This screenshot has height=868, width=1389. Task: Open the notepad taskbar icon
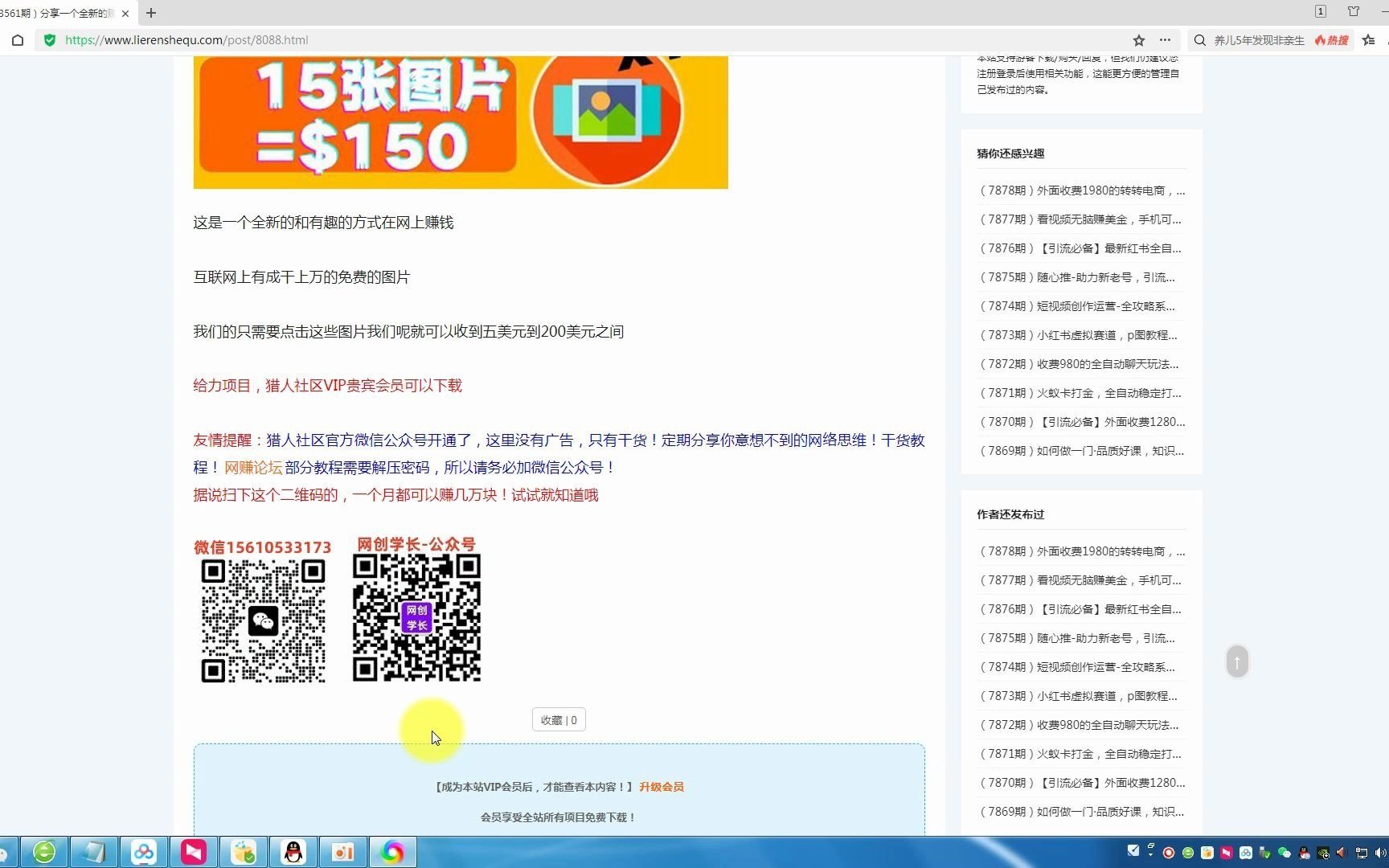[x=94, y=852]
